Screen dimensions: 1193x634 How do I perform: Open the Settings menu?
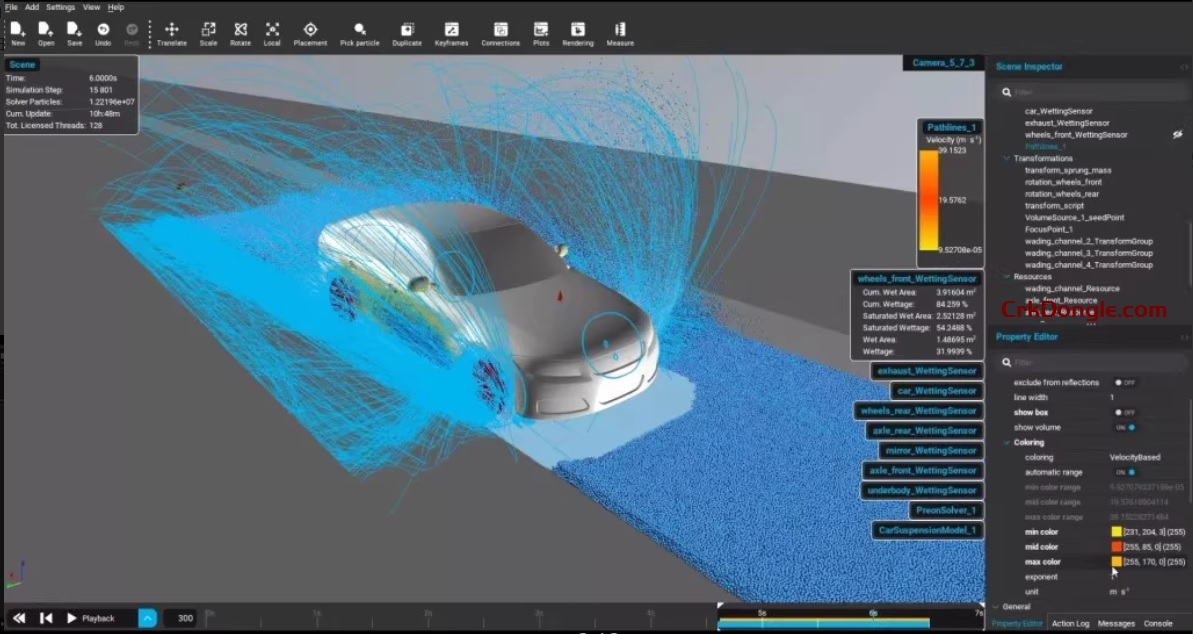coord(60,6)
